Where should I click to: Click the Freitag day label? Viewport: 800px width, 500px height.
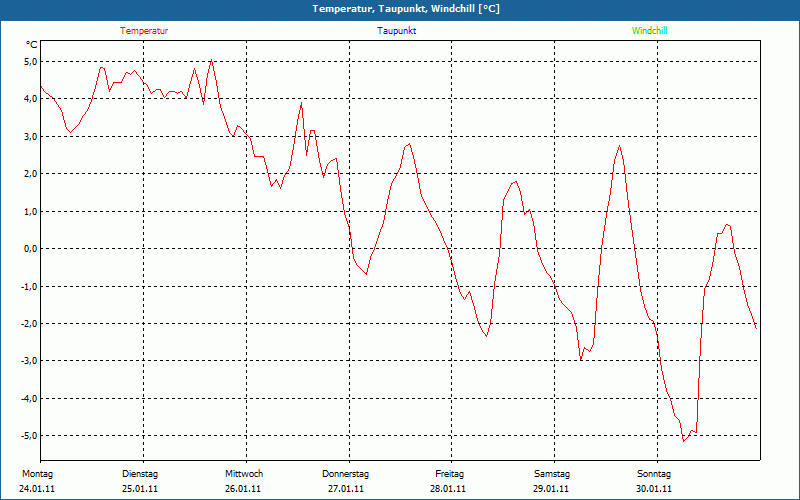coord(449,474)
